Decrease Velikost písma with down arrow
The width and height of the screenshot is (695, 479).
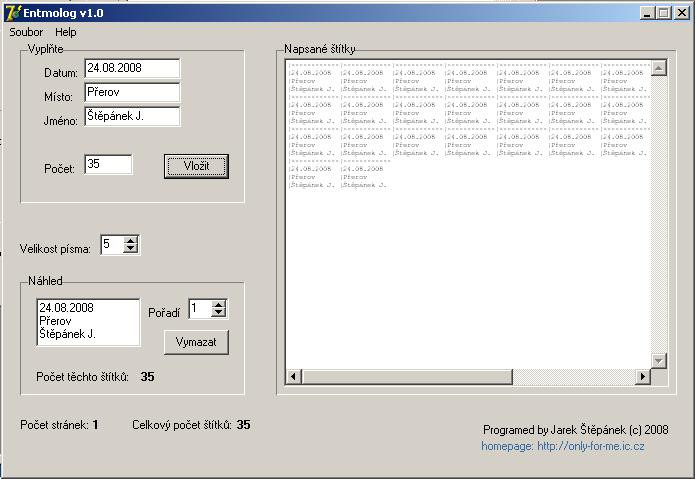tap(131, 249)
